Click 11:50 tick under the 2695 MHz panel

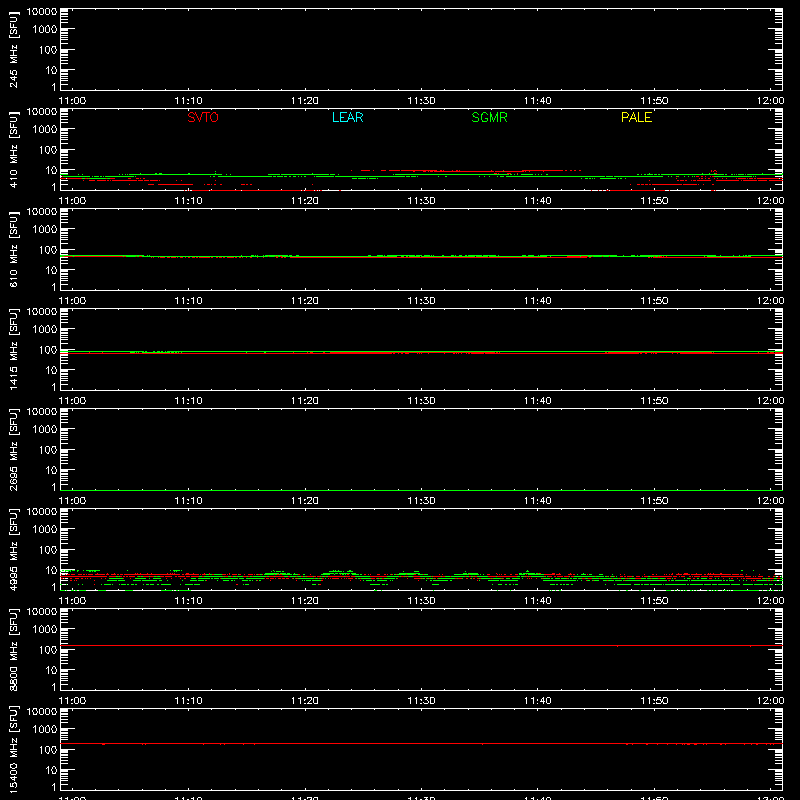(x=654, y=501)
